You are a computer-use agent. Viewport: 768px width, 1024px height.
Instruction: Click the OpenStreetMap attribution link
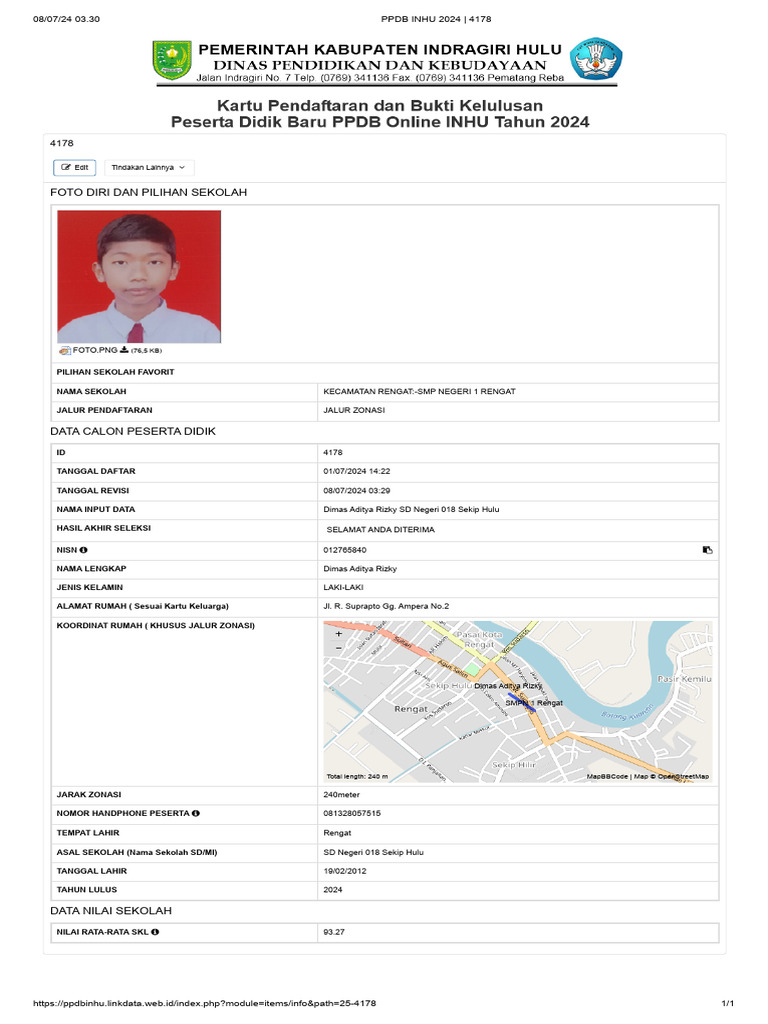(683, 776)
